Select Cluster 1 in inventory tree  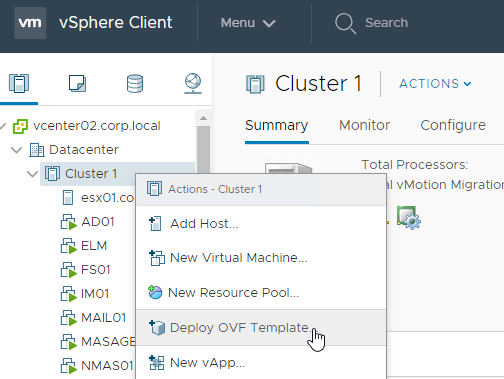pos(91,174)
